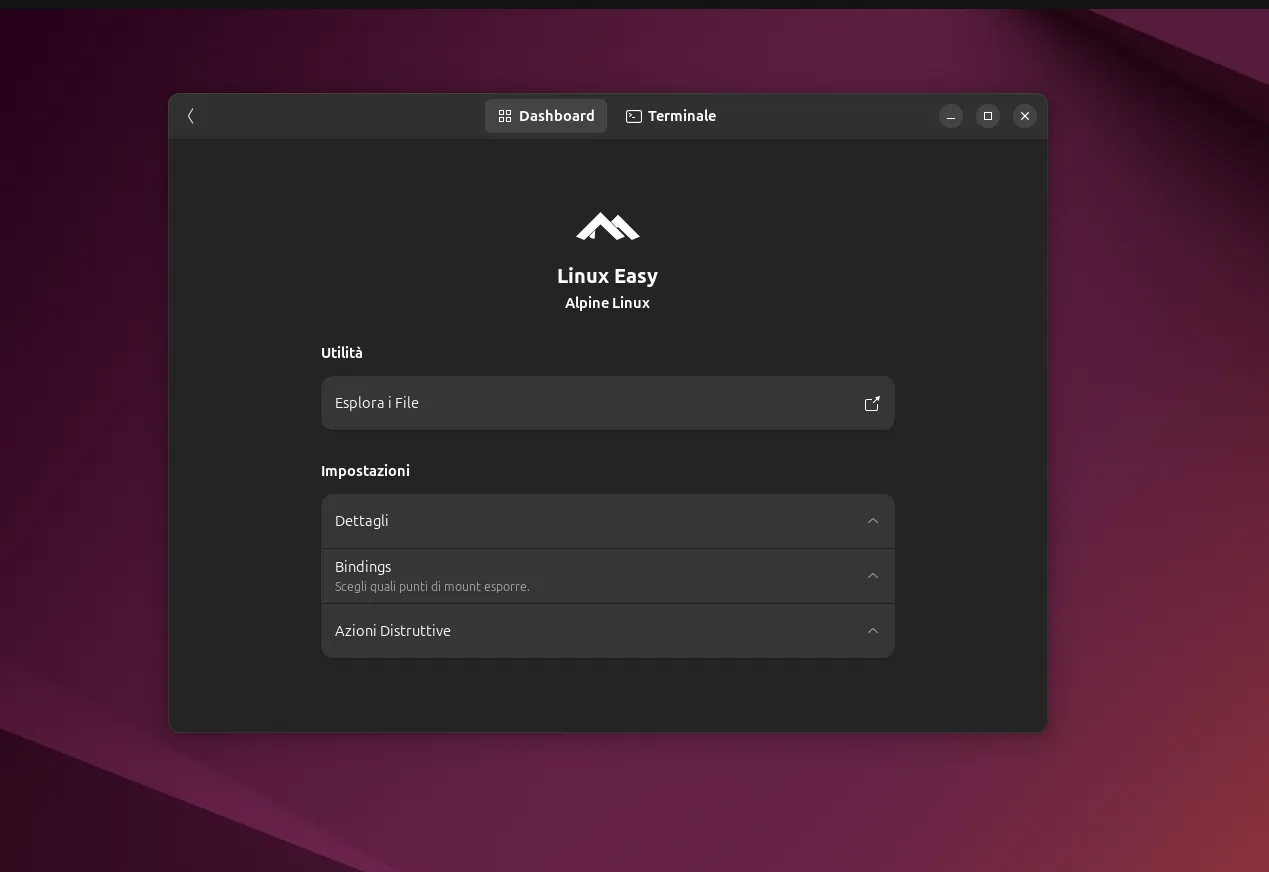The height and width of the screenshot is (872, 1269).
Task: Click the Dettagli row label
Action: (362, 521)
